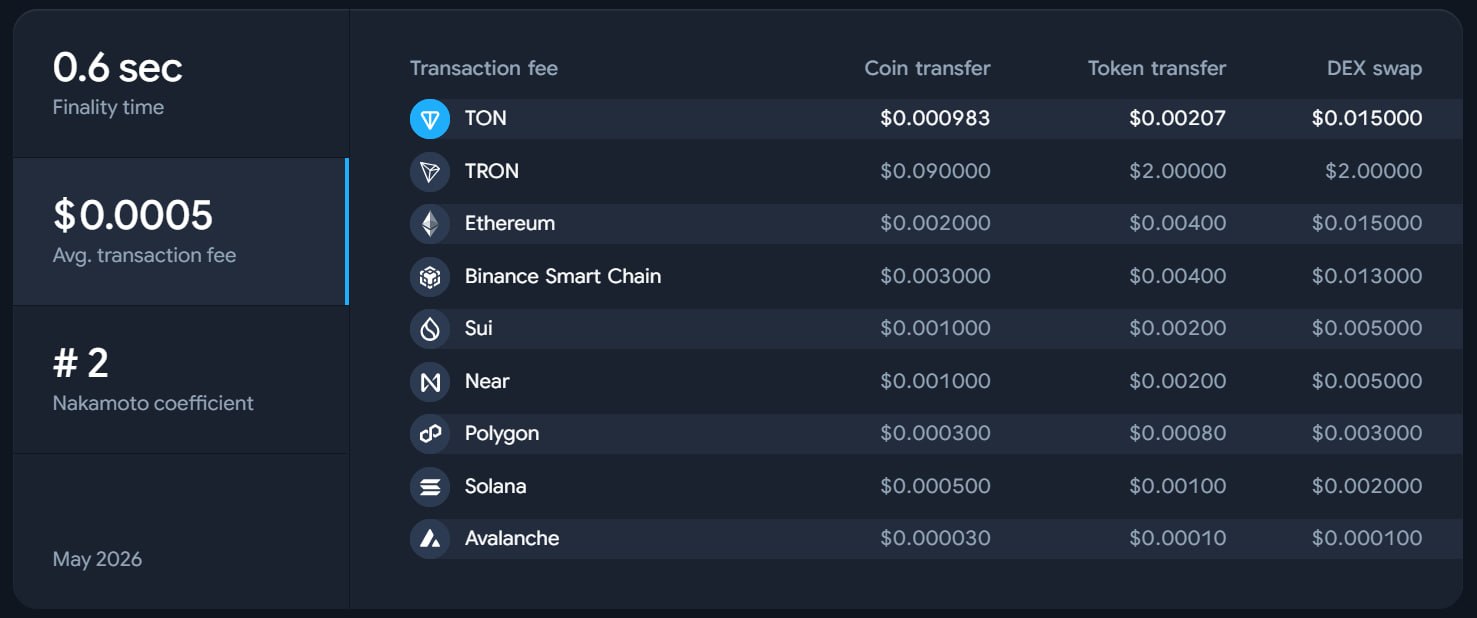This screenshot has width=1477, height=618.
Task: Click the Binance Smart Chain icon
Action: click(430, 277)
